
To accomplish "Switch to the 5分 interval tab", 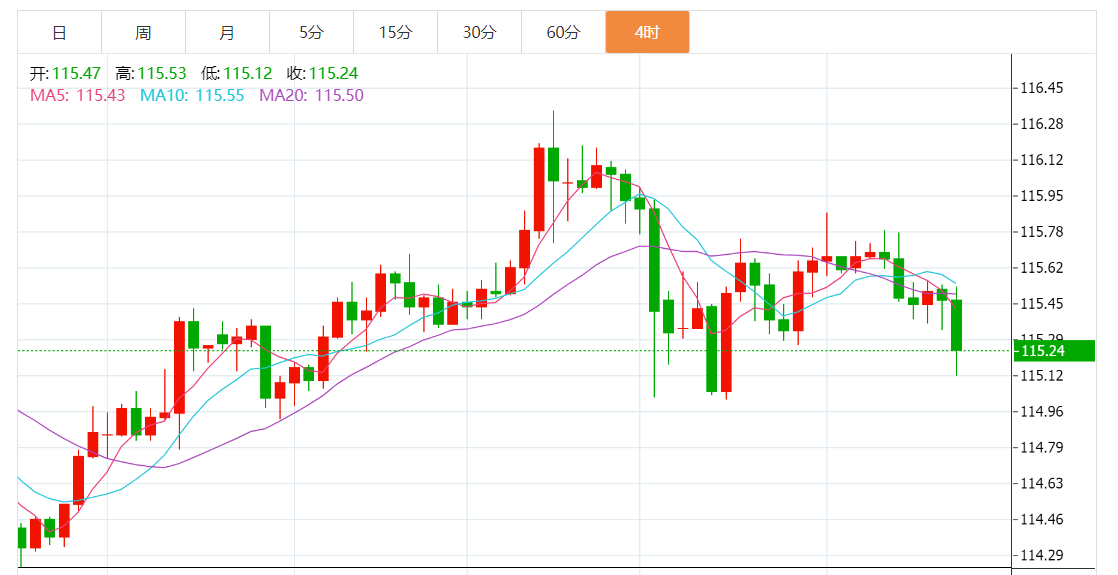I will click(311, 32).
